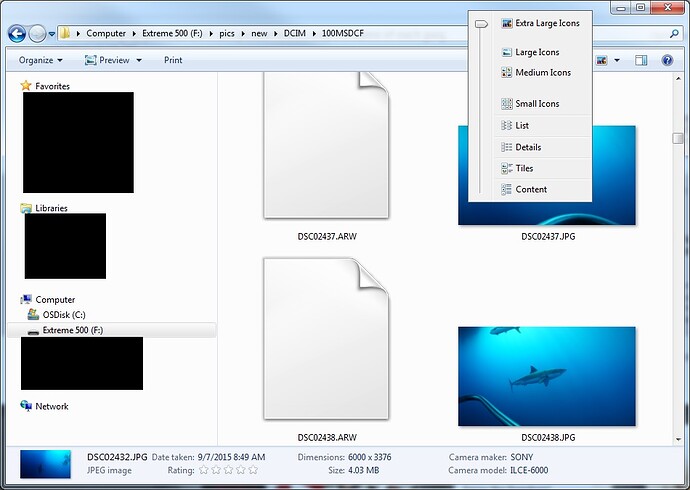Screen dimensions: 690x490
Task: Select the DSC02437.ARW file icon
Action: pos(326,146)
